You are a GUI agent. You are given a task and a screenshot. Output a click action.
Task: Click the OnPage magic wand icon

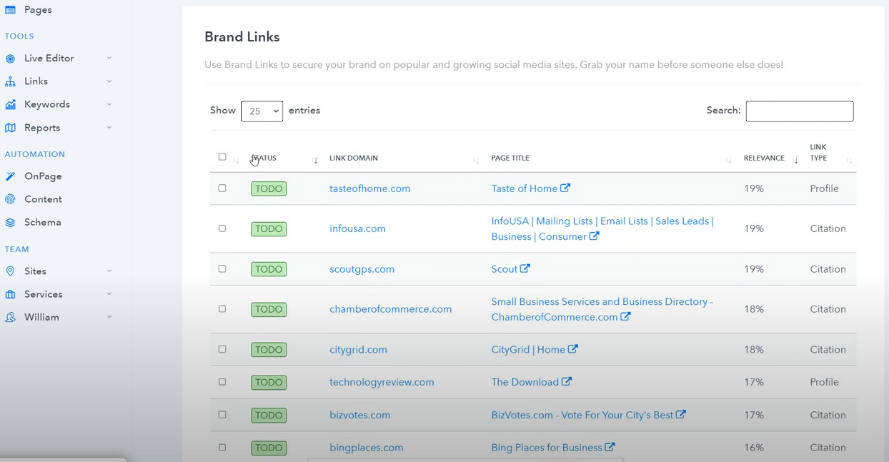[x=10, y=176]
